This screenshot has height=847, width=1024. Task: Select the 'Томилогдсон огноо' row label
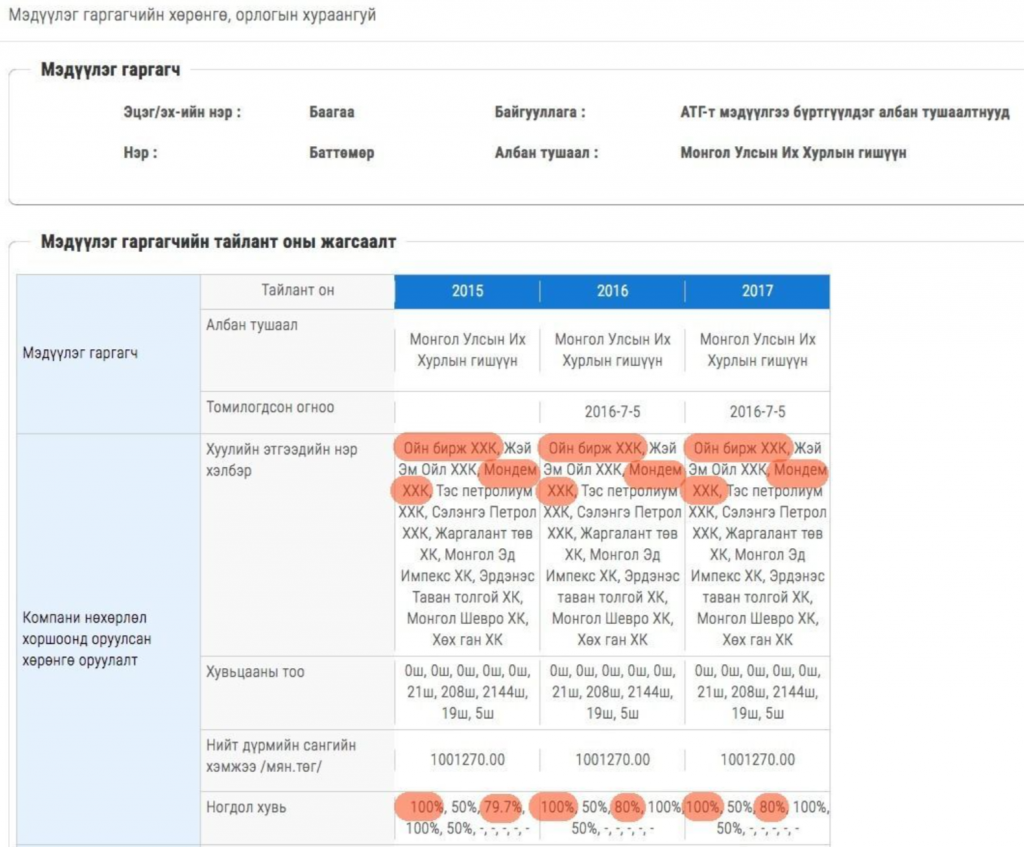coord(270,408)
